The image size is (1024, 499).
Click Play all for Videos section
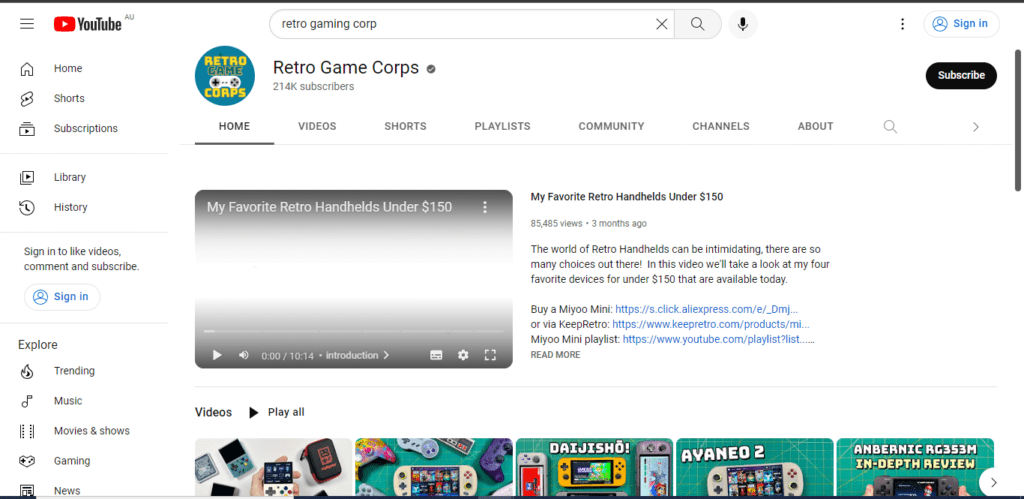click(x=276, y=412)
